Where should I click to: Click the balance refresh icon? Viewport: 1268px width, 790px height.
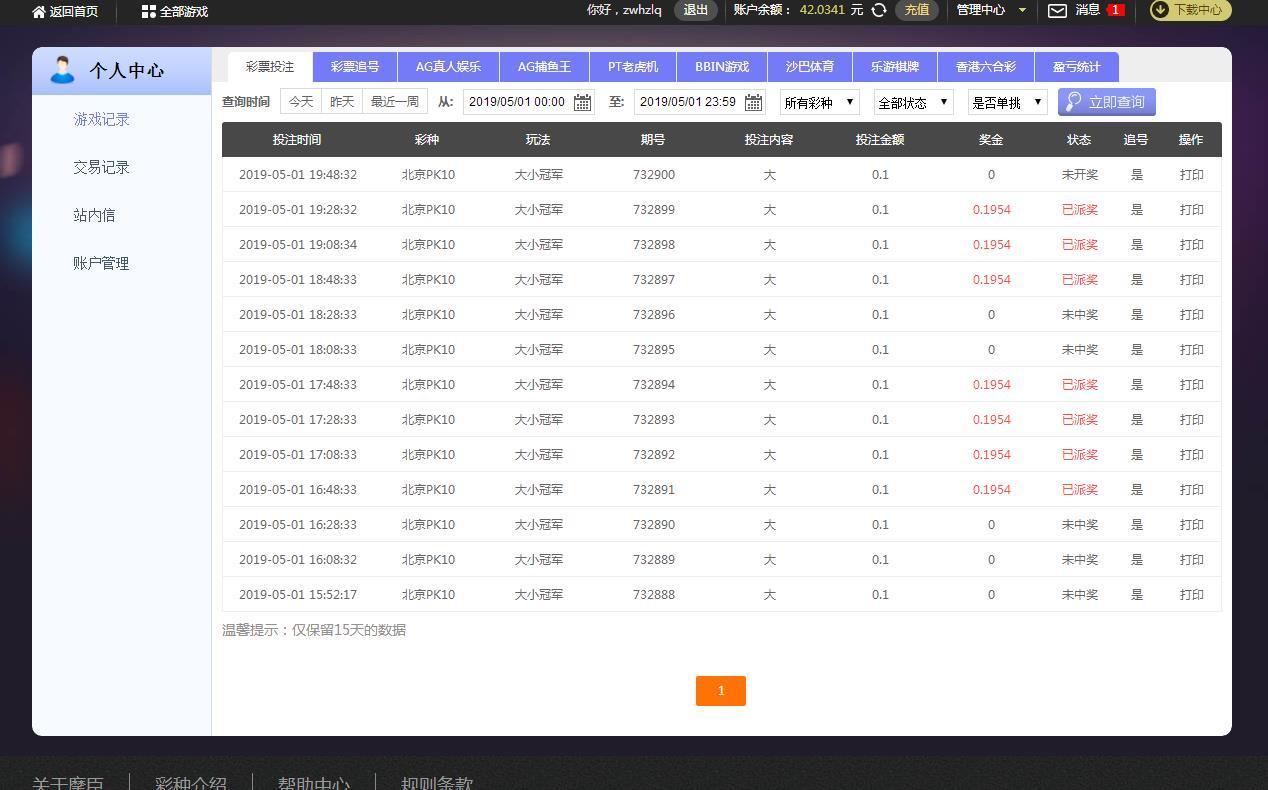tap(879, 10)
